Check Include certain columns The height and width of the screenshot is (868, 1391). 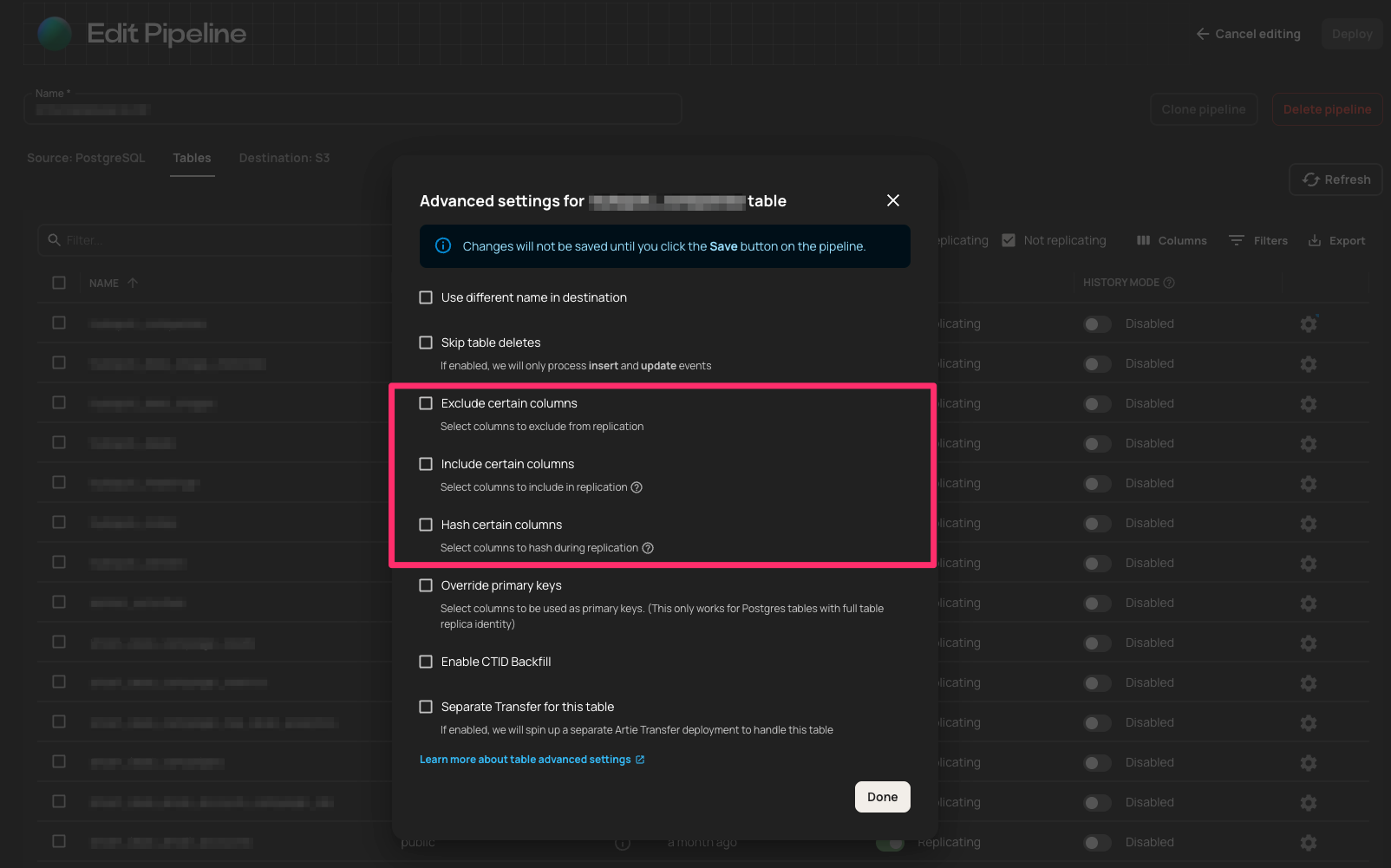[x=426, y=464]
